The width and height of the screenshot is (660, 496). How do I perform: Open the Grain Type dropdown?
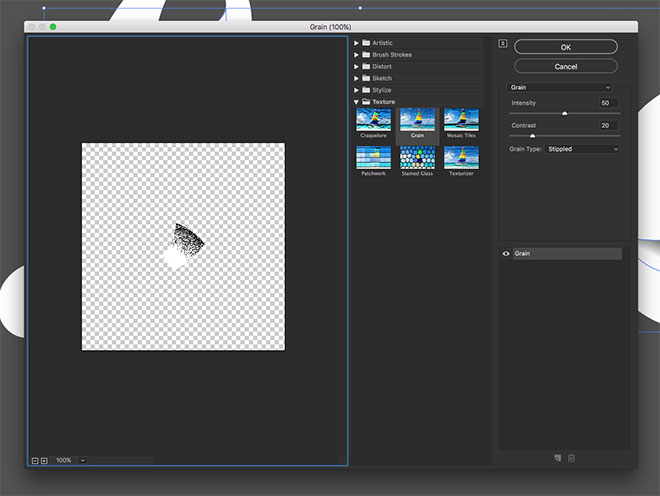click(584, 149)
